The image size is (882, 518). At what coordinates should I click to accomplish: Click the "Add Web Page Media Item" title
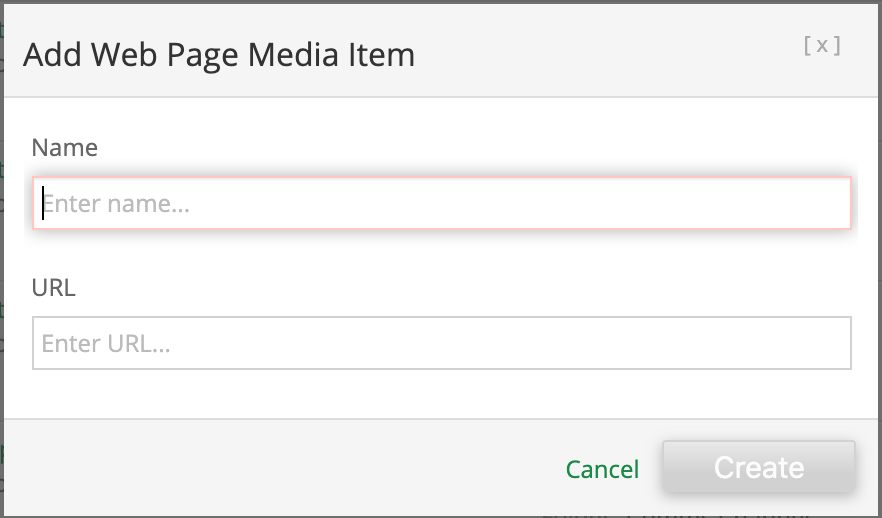[x=219, y=54]
